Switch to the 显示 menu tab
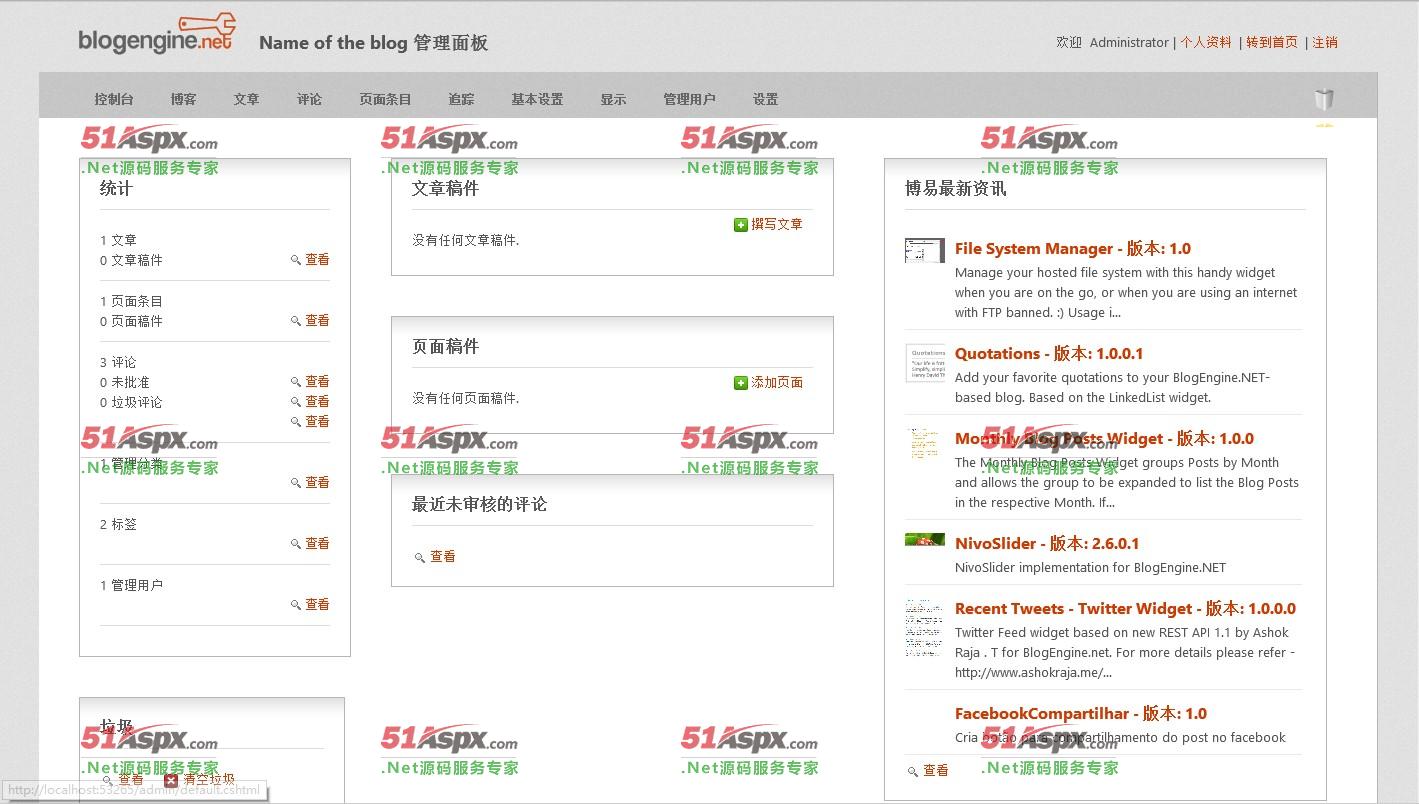Image resolution: width=1419 pixels, height=804 pixels. pos(613,99)
